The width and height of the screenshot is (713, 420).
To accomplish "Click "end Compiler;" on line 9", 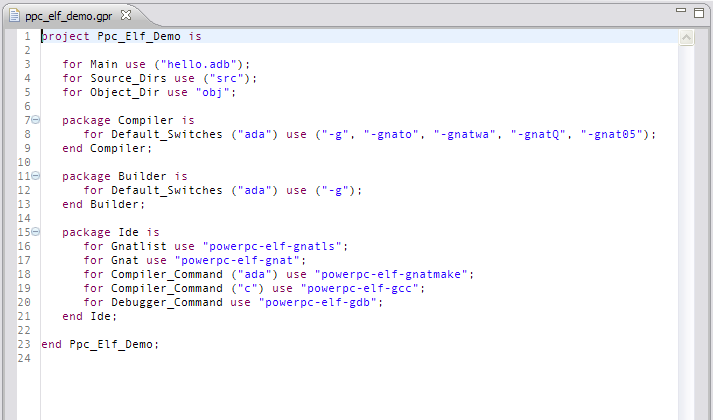I will [x=107, y=148].
